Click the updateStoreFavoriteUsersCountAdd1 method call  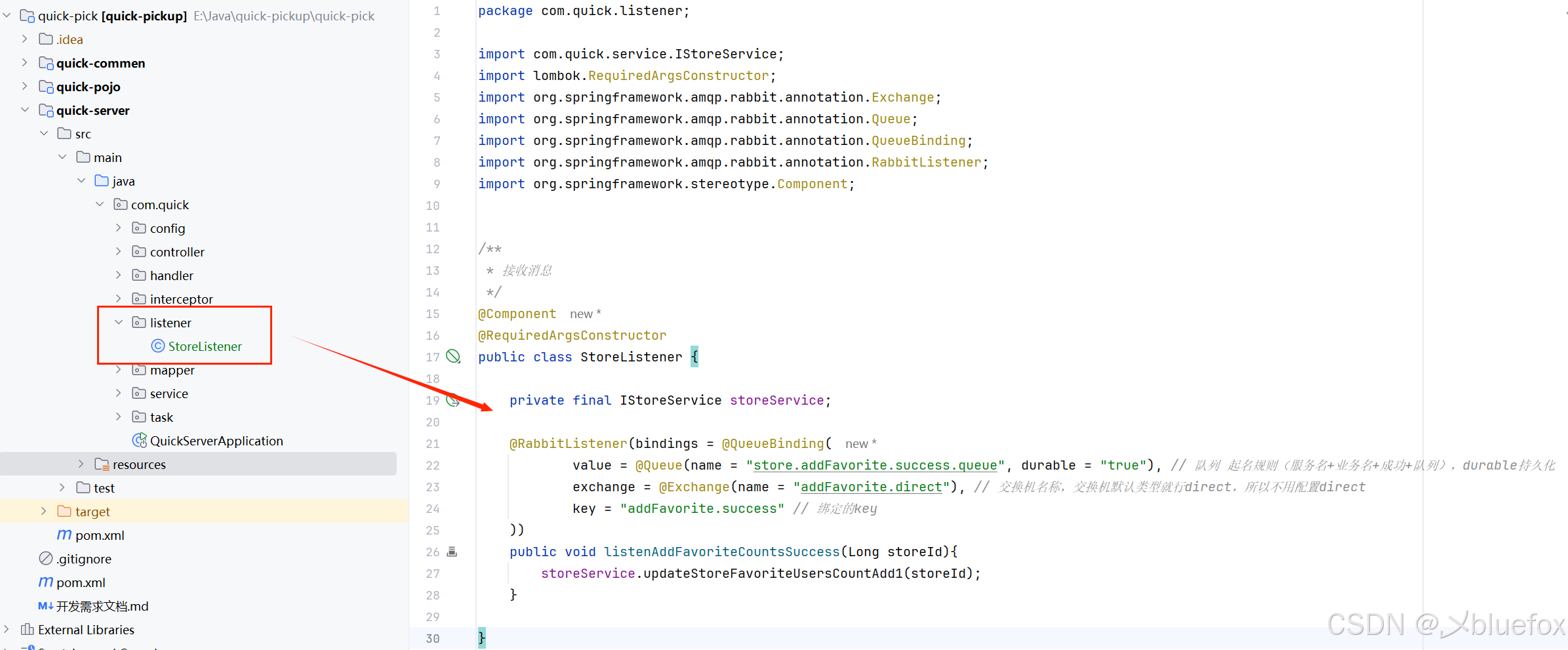[x=773, y=573]
